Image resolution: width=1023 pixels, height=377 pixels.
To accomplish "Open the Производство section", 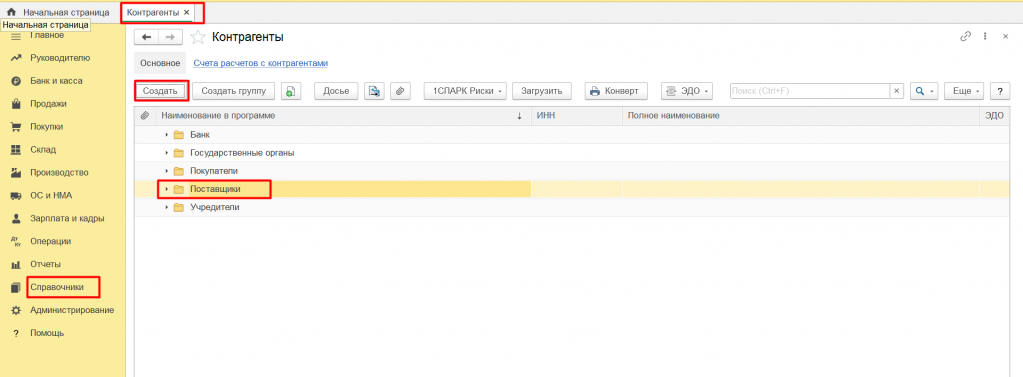I will 59,173.
